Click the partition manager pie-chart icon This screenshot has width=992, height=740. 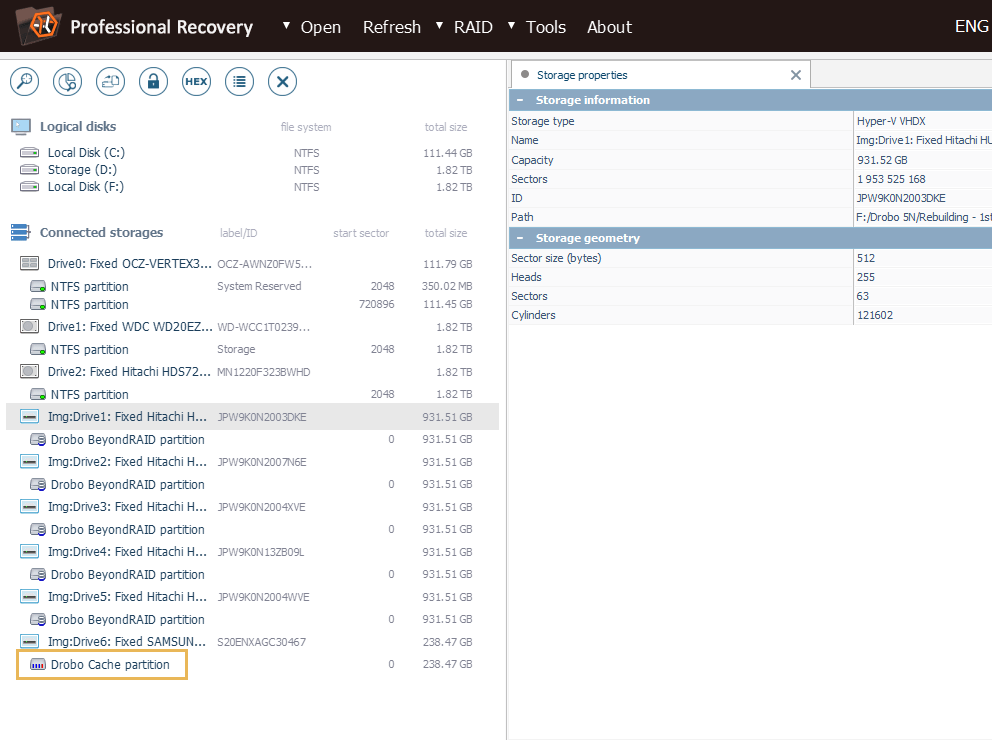point(68,82)
